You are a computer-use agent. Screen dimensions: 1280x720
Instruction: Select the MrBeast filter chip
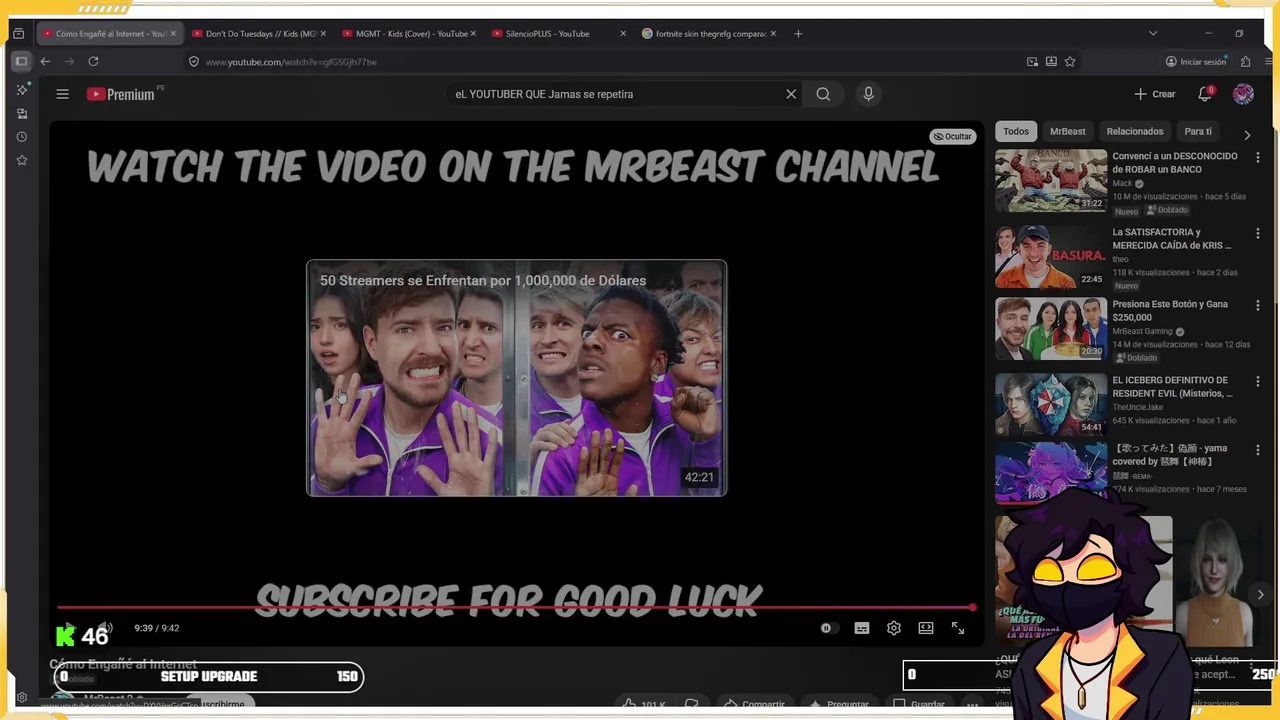[1067, 131]
